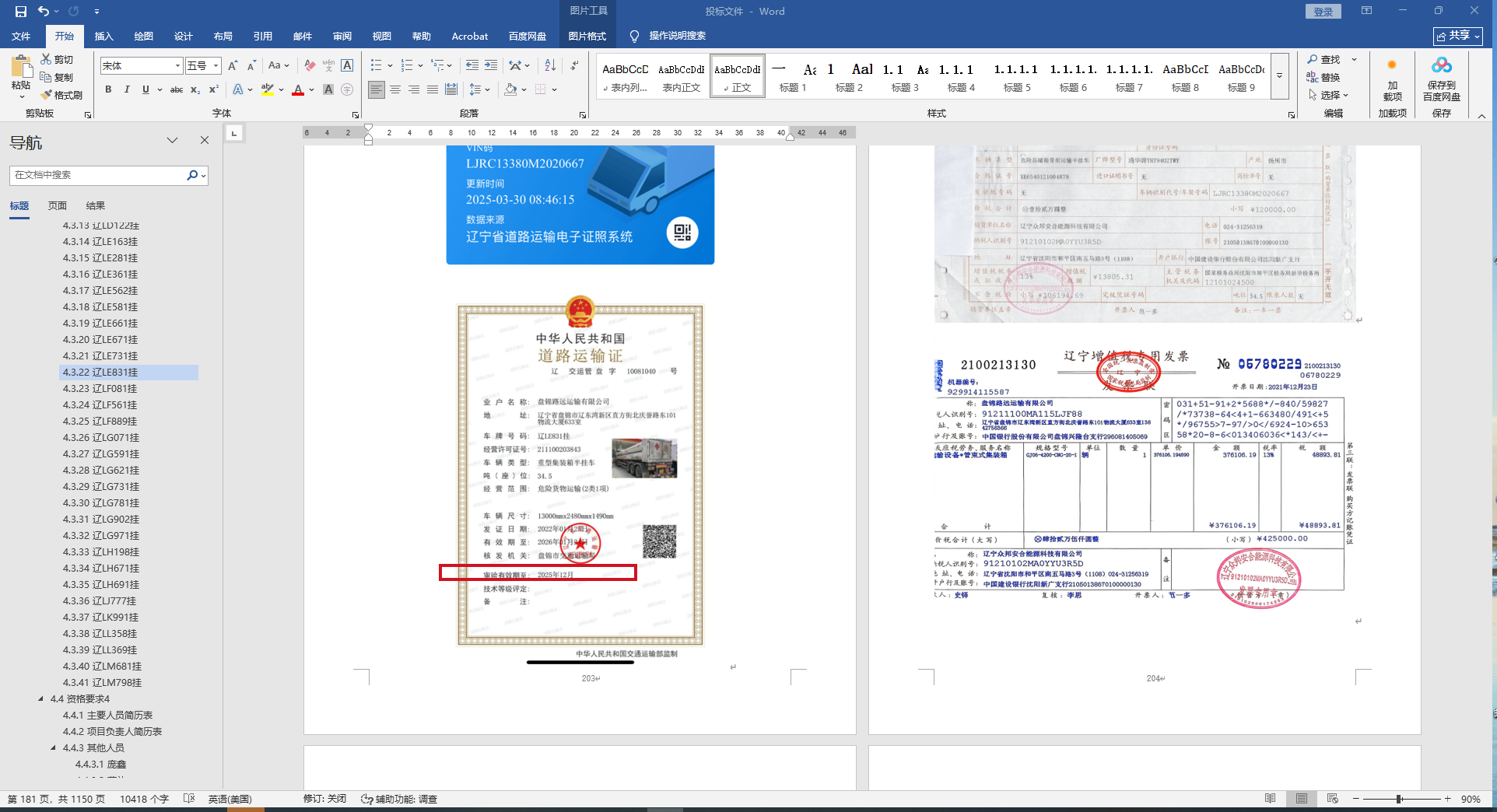Screen dimensions: 1497x812
Task: Shrink the font size with the smaller A icon
Action: click(x=251, y=66)
